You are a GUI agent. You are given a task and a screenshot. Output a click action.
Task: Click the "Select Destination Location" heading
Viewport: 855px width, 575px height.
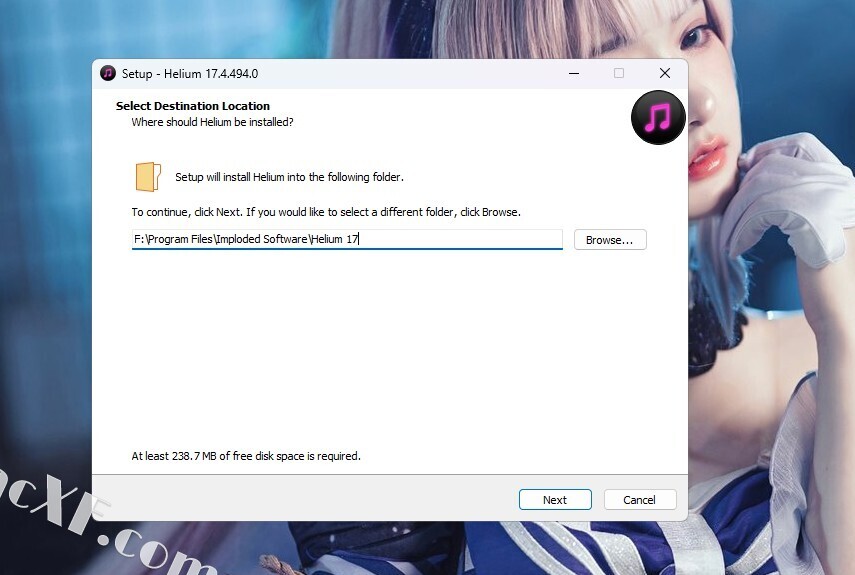click(193, 106)
